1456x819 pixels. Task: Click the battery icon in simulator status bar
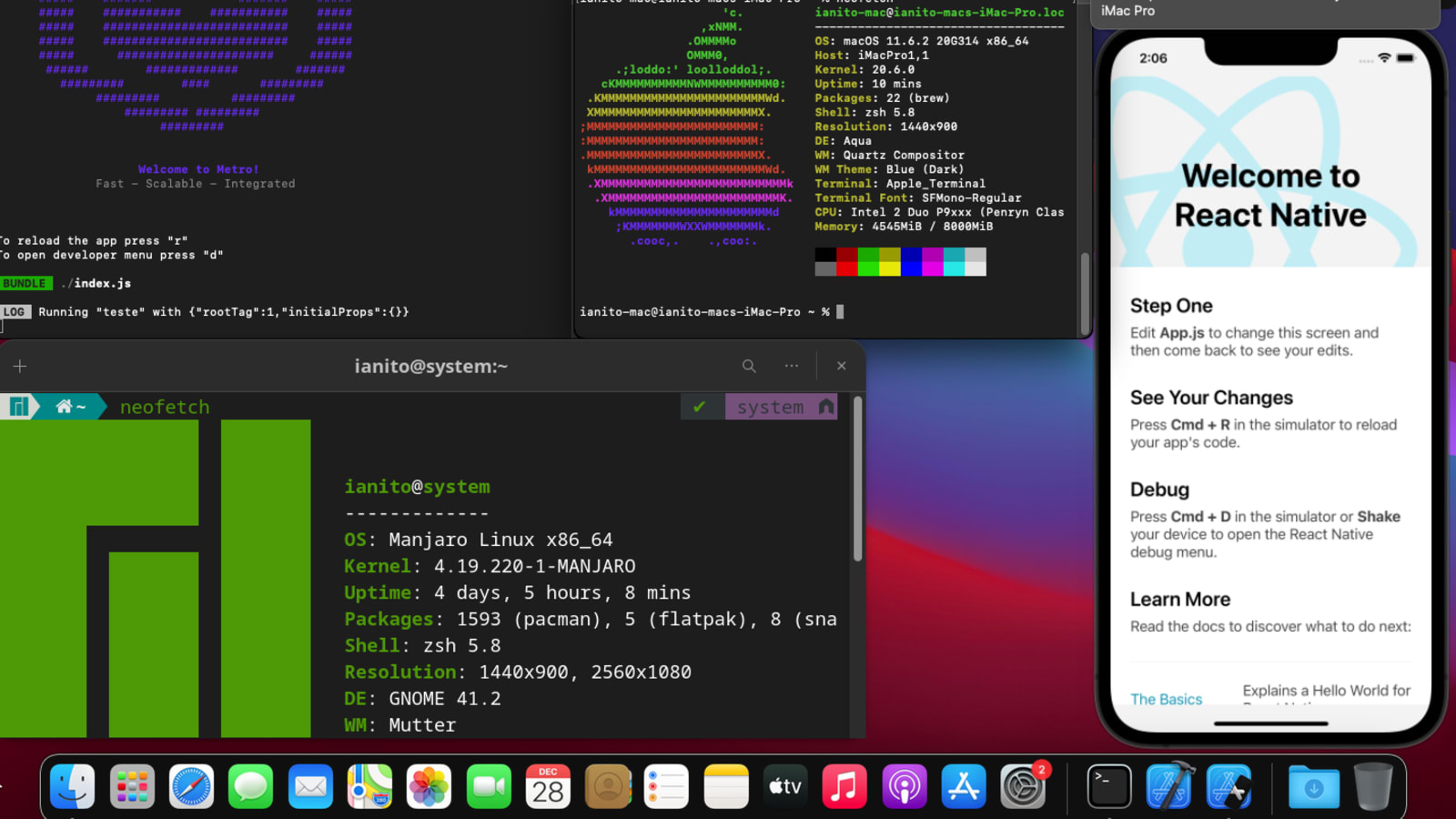(1406, 58)
